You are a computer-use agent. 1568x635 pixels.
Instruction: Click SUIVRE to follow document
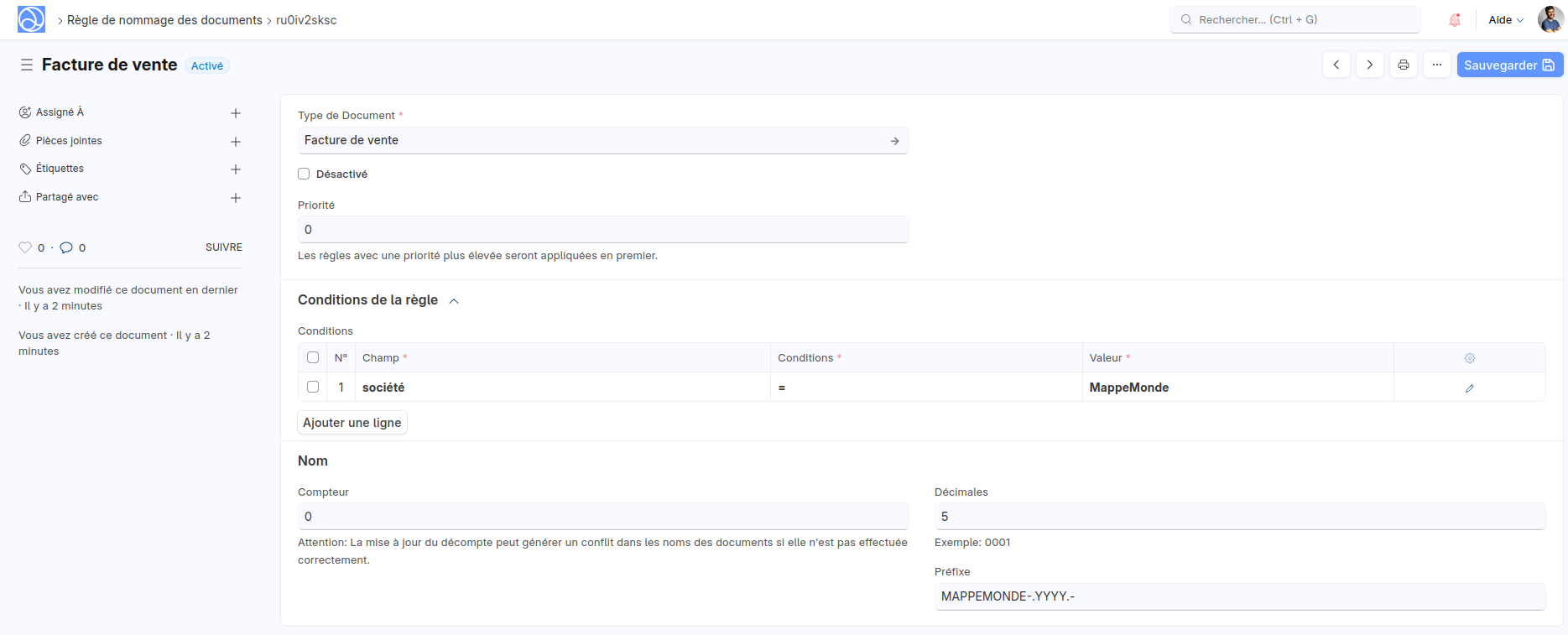pos(224,247)
